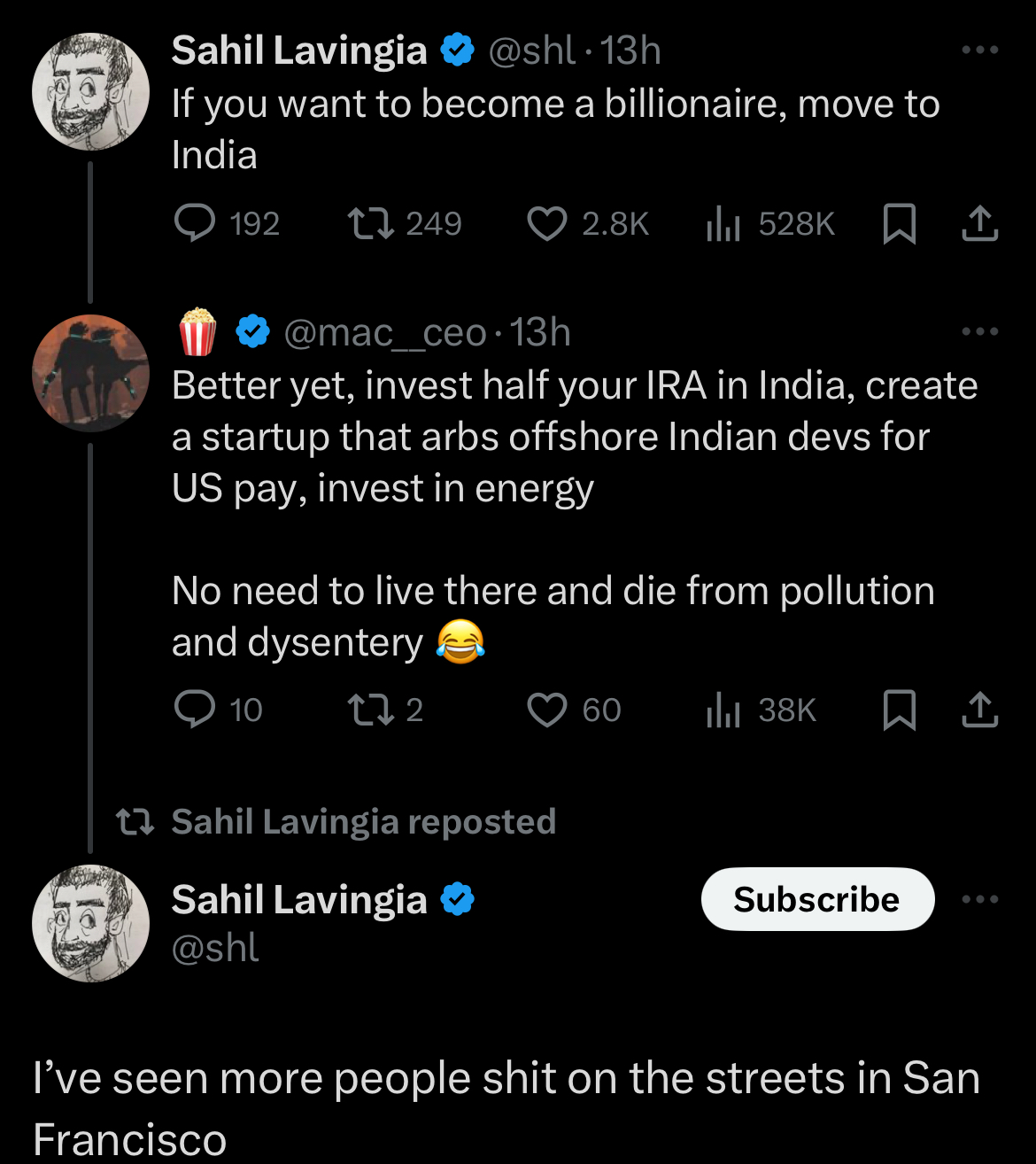
Task: Open the 'Sahil Lavingia reposted' label
Action: tap(363, 822)
